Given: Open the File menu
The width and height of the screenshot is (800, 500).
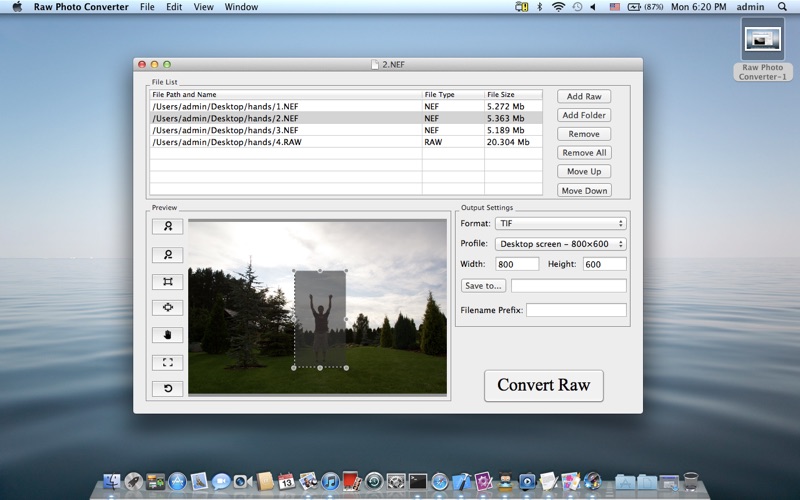Looking at the screenshot, I should point(147,7).
